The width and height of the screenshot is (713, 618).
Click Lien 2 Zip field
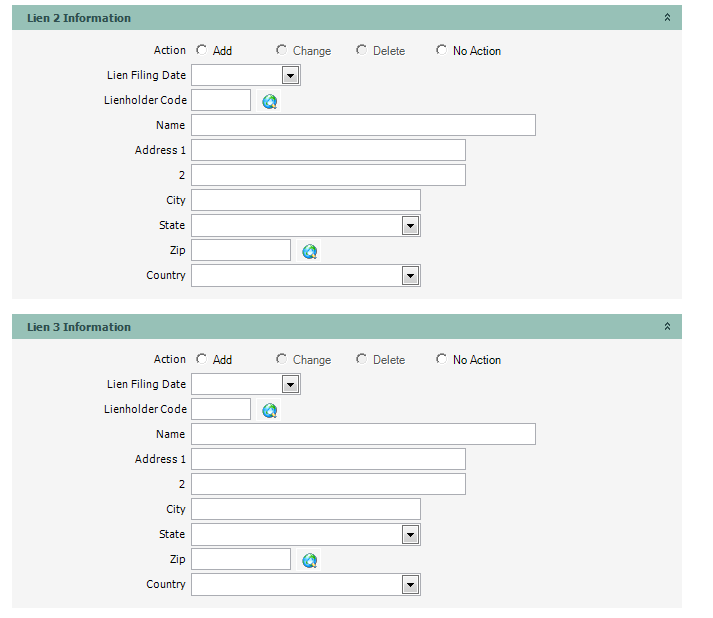241,250
